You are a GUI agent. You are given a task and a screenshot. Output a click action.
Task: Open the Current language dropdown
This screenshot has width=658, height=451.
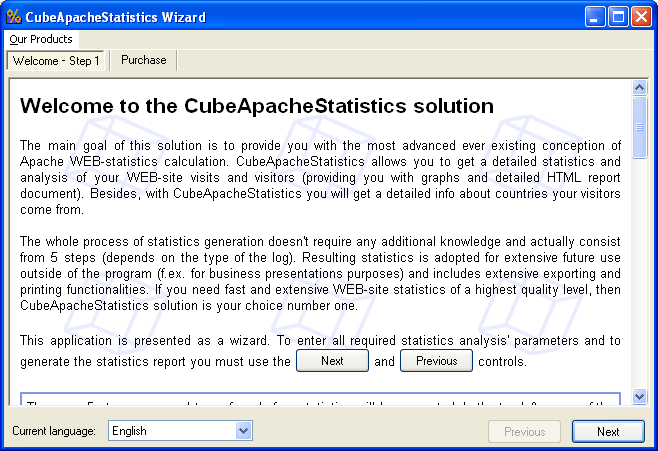243,431
